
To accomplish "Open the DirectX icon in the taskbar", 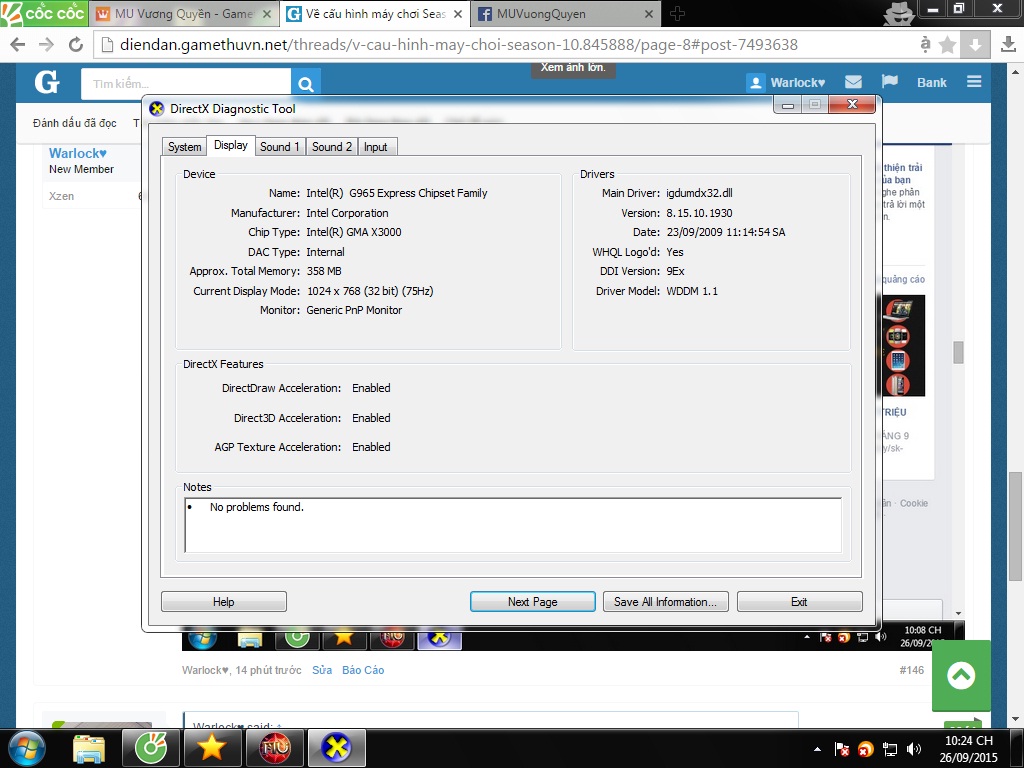I will tap(336, 747).
